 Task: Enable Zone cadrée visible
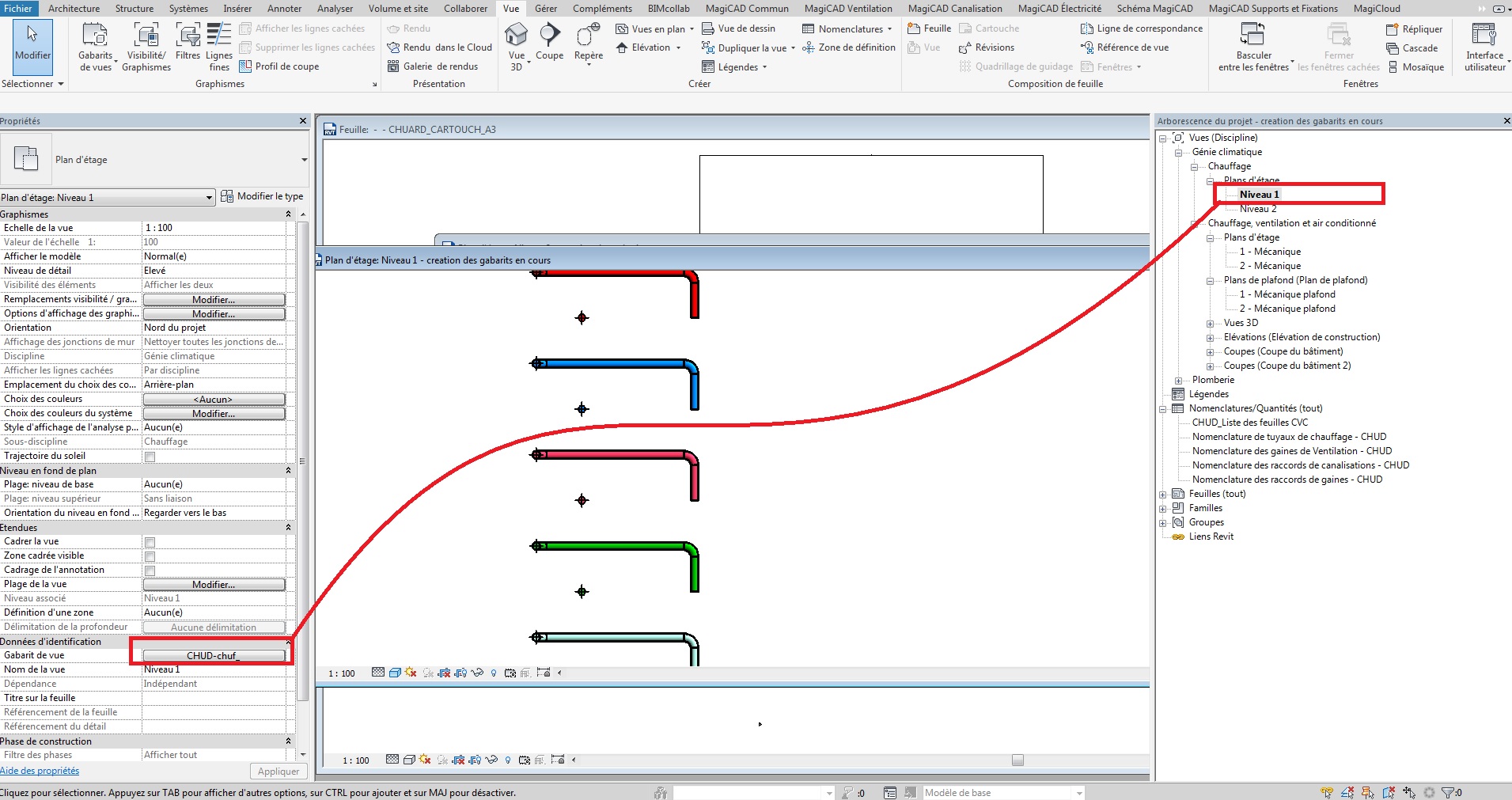pos(150,555)
